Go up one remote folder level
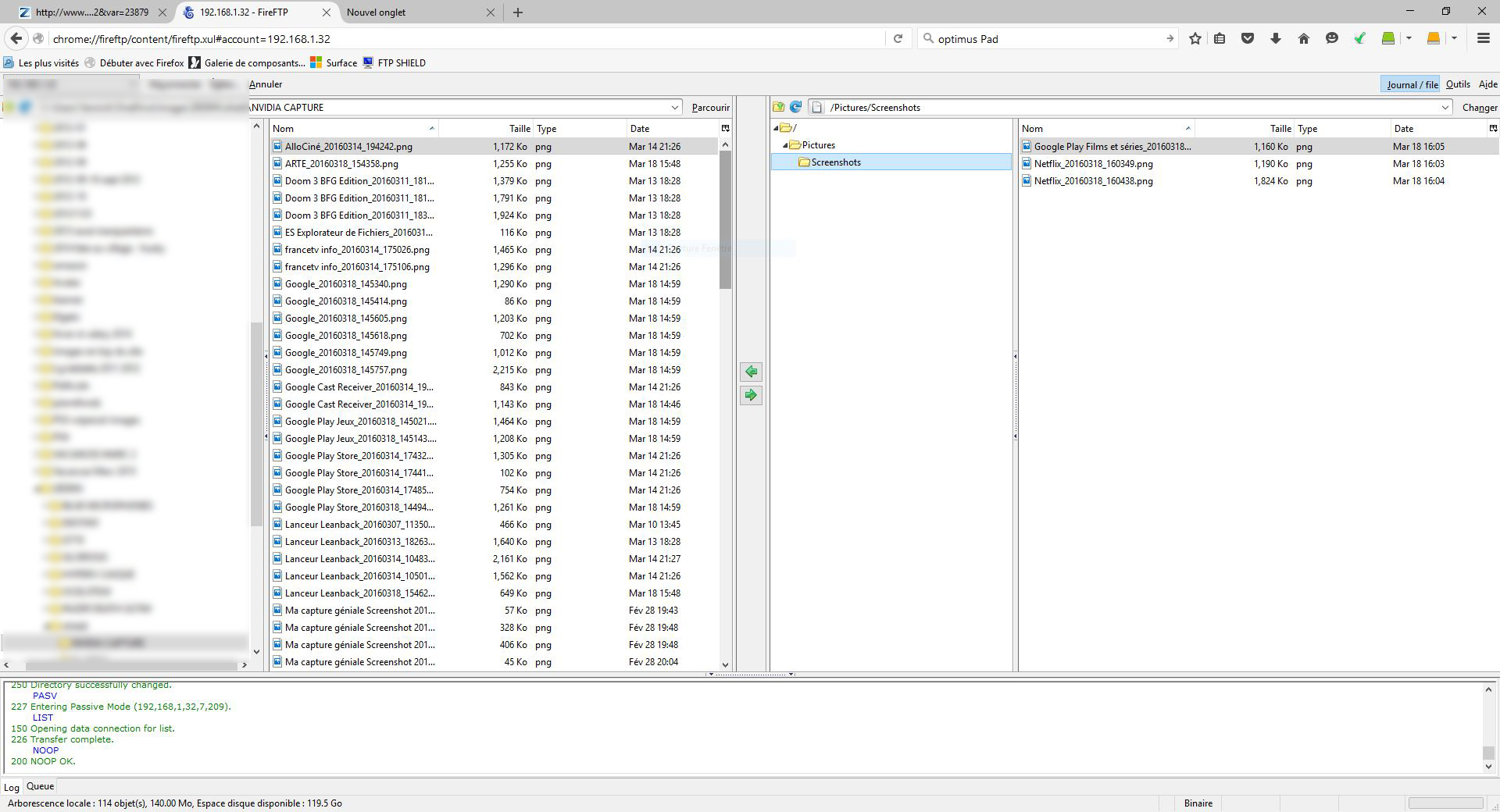Screen dimensions: 1500x812 (x=779, y=107)
